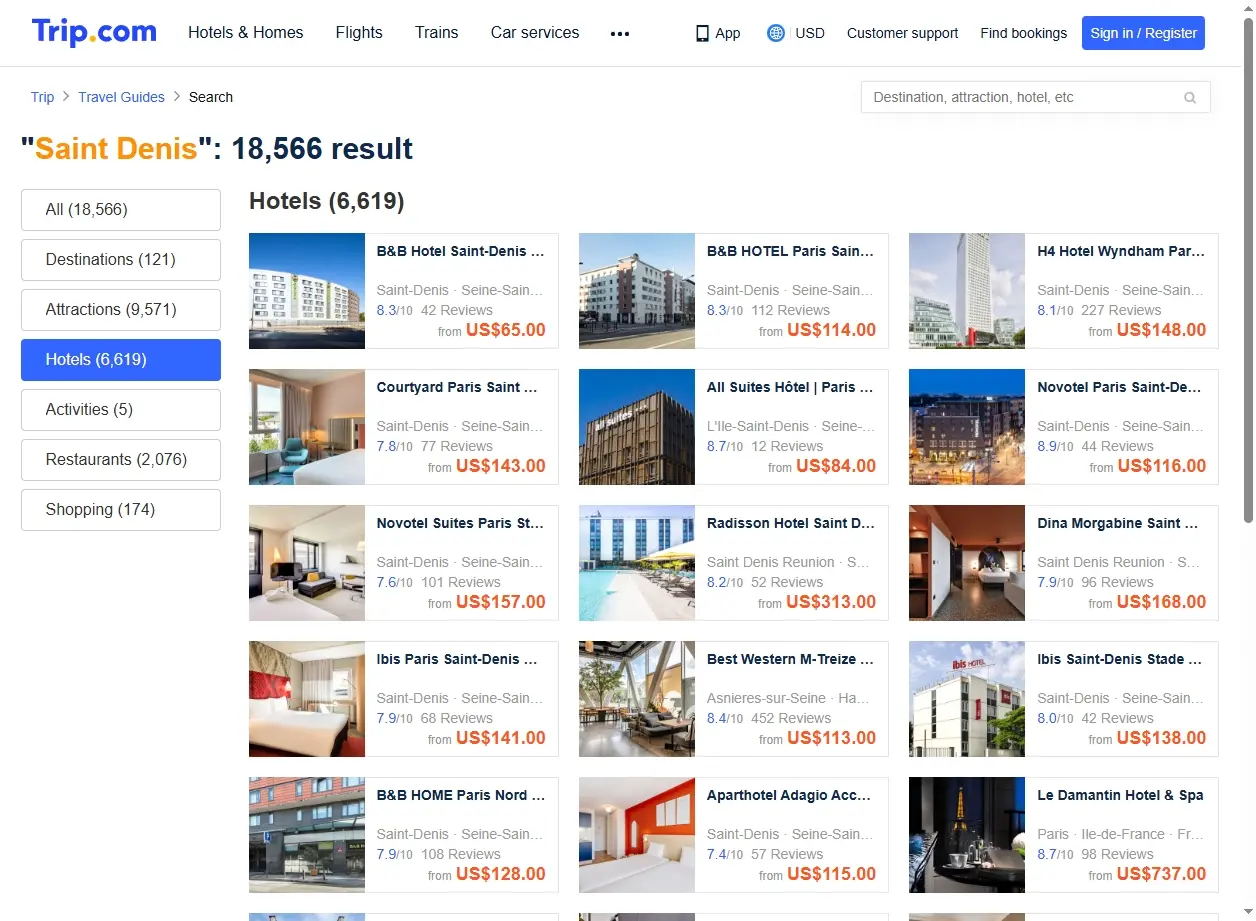Focus the destination search field
1256x921 pixels.
tap(1036, 97)
